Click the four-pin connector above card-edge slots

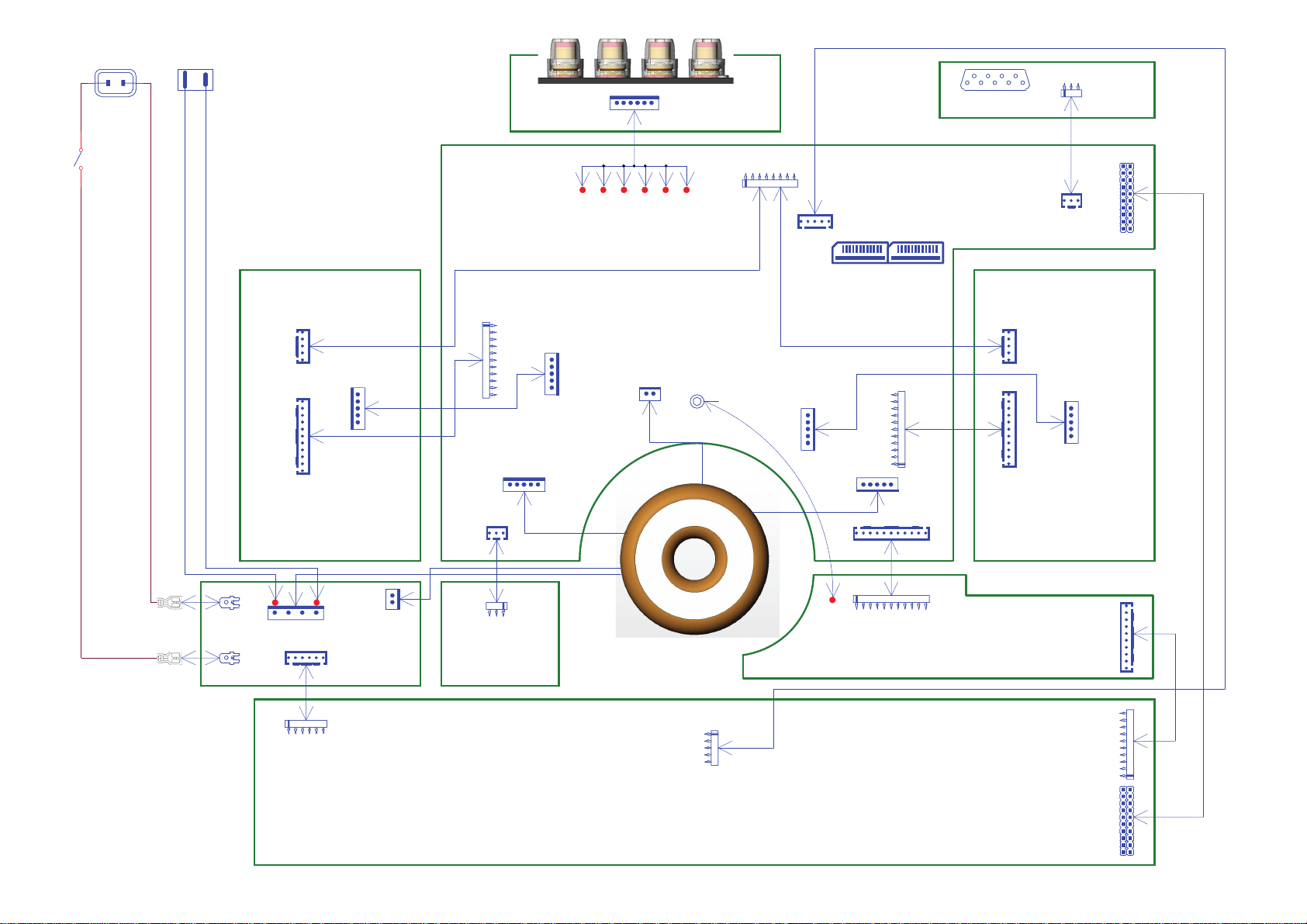point(815,222)
